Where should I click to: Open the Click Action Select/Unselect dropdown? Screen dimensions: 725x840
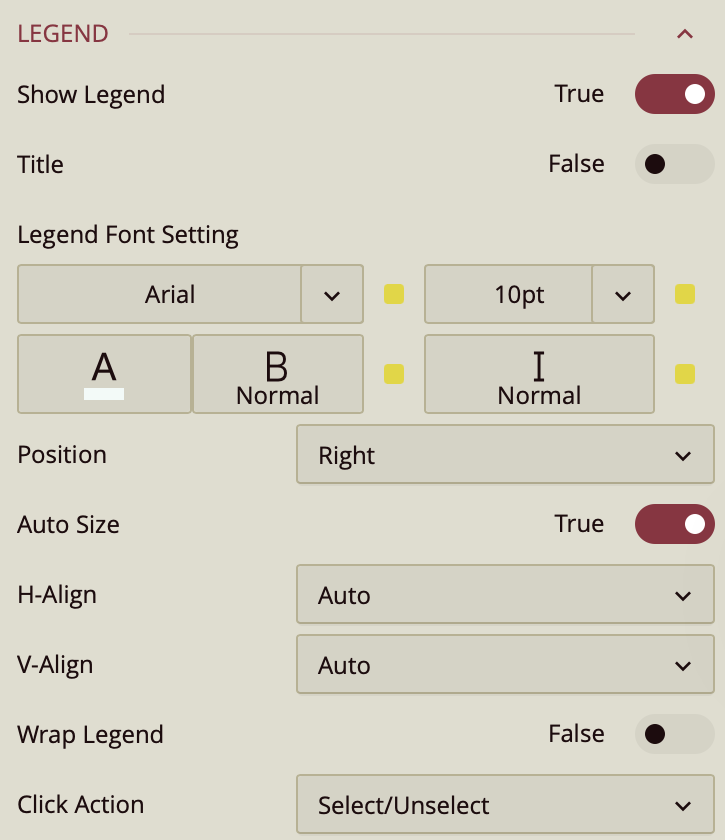(x=505, y=805)
